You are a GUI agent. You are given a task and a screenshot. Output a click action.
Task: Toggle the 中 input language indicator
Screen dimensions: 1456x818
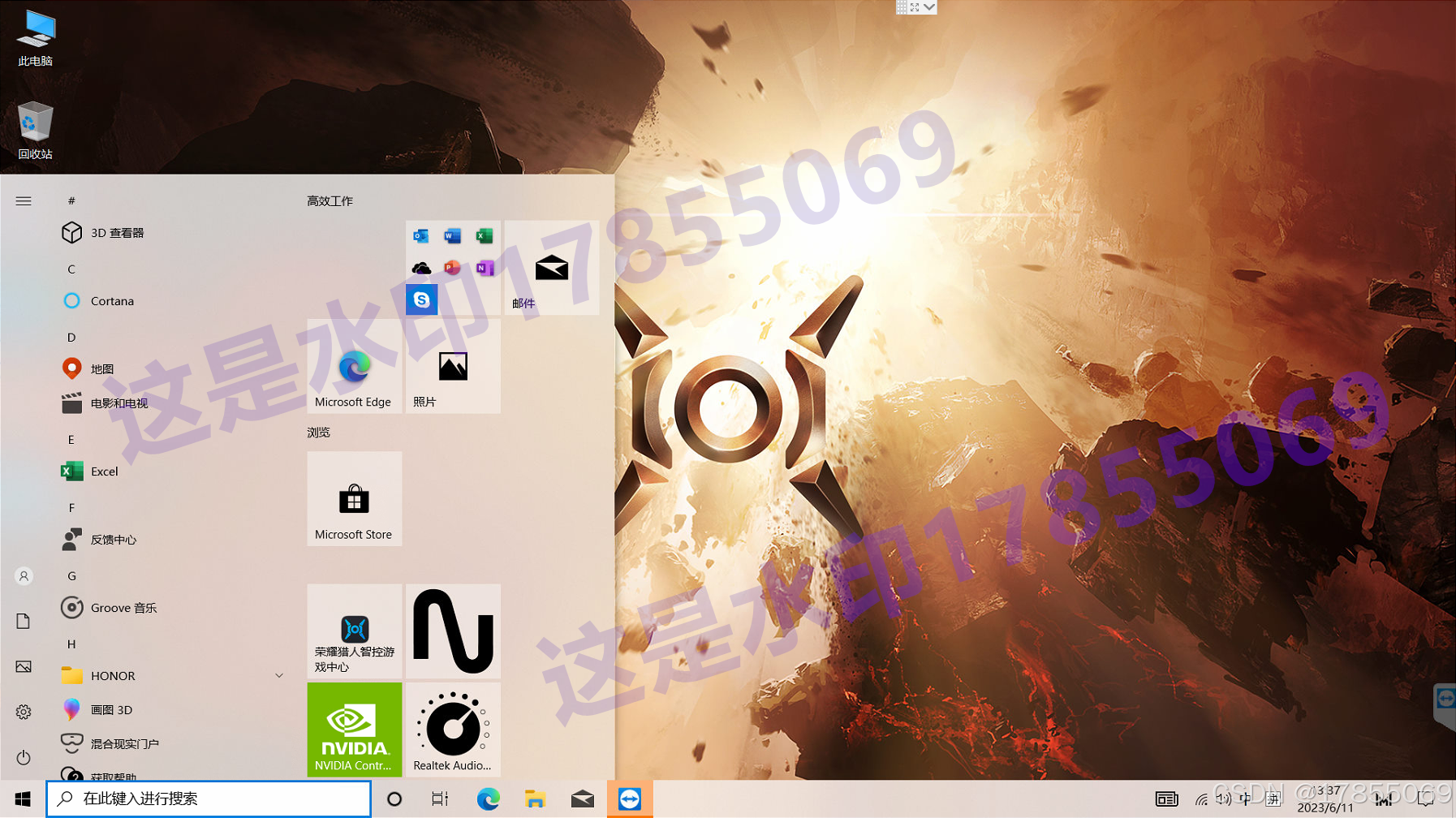click(x=1246, y=799)
